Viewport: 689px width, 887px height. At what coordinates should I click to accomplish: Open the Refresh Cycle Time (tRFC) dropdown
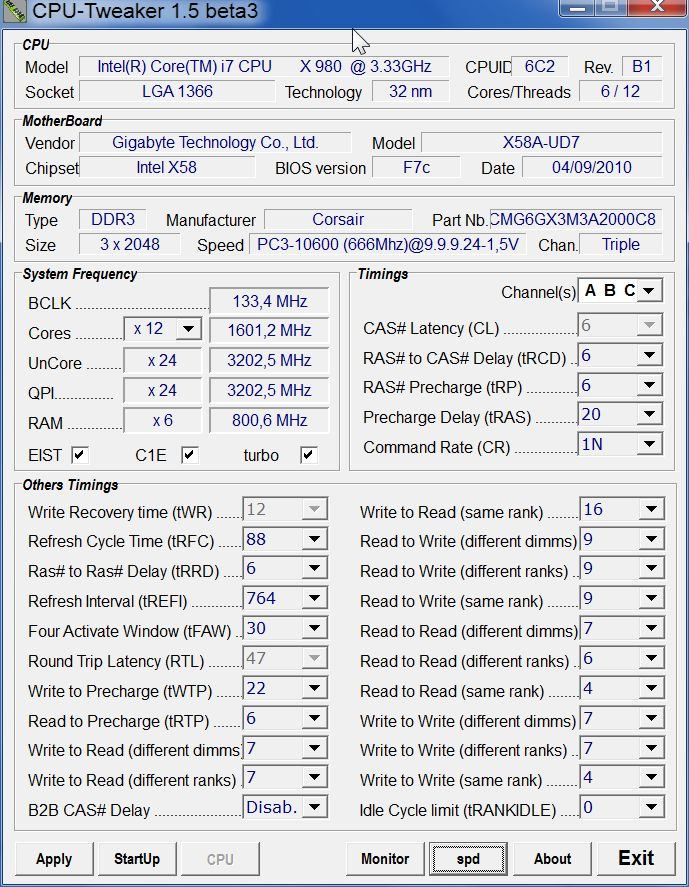(285, 539)
